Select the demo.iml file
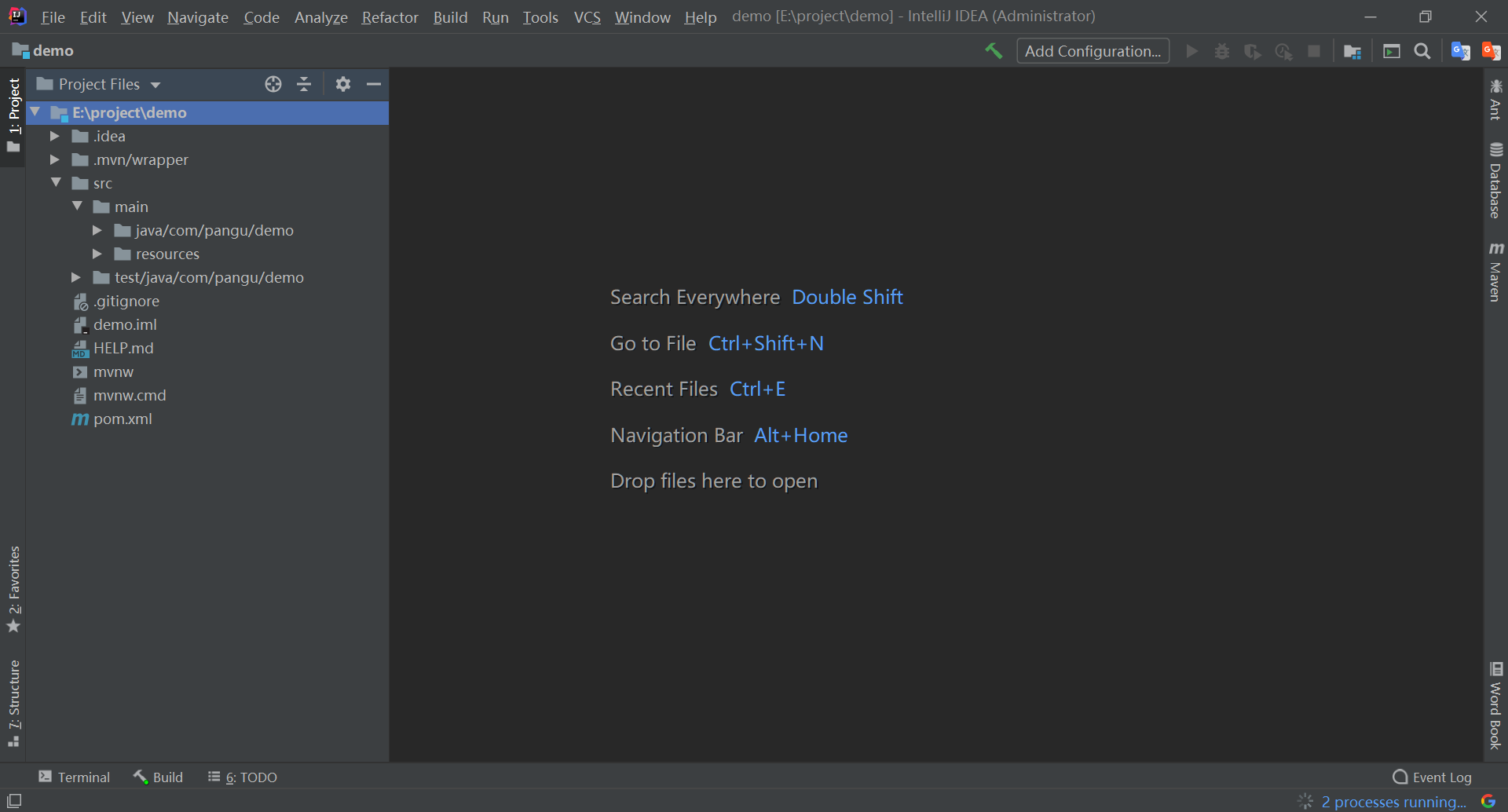Screen dimensions: 1508x812 pos(125,324)
